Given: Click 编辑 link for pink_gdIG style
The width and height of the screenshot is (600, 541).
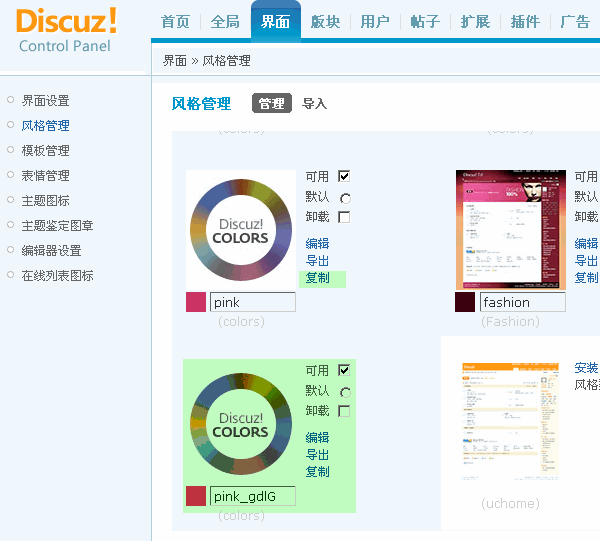Looking at the screenshot, I should point(318,437).
